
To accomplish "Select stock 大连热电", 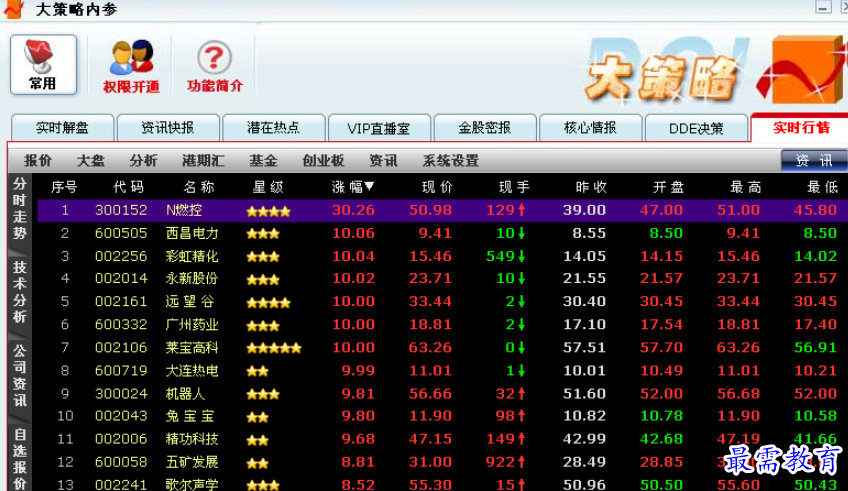I will [192, 370].
